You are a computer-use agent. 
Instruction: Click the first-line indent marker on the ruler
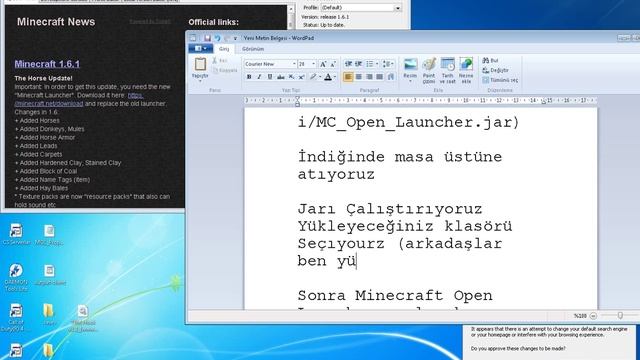298,98
